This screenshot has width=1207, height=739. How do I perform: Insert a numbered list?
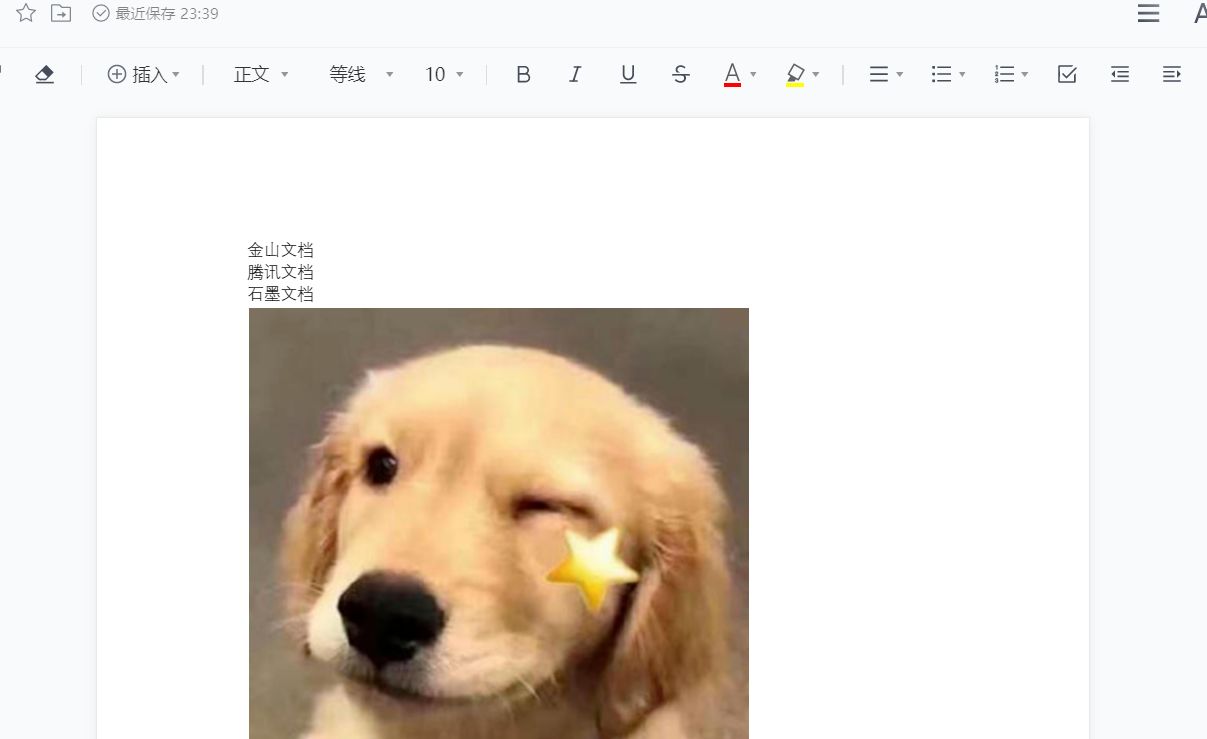point(1004,74)
